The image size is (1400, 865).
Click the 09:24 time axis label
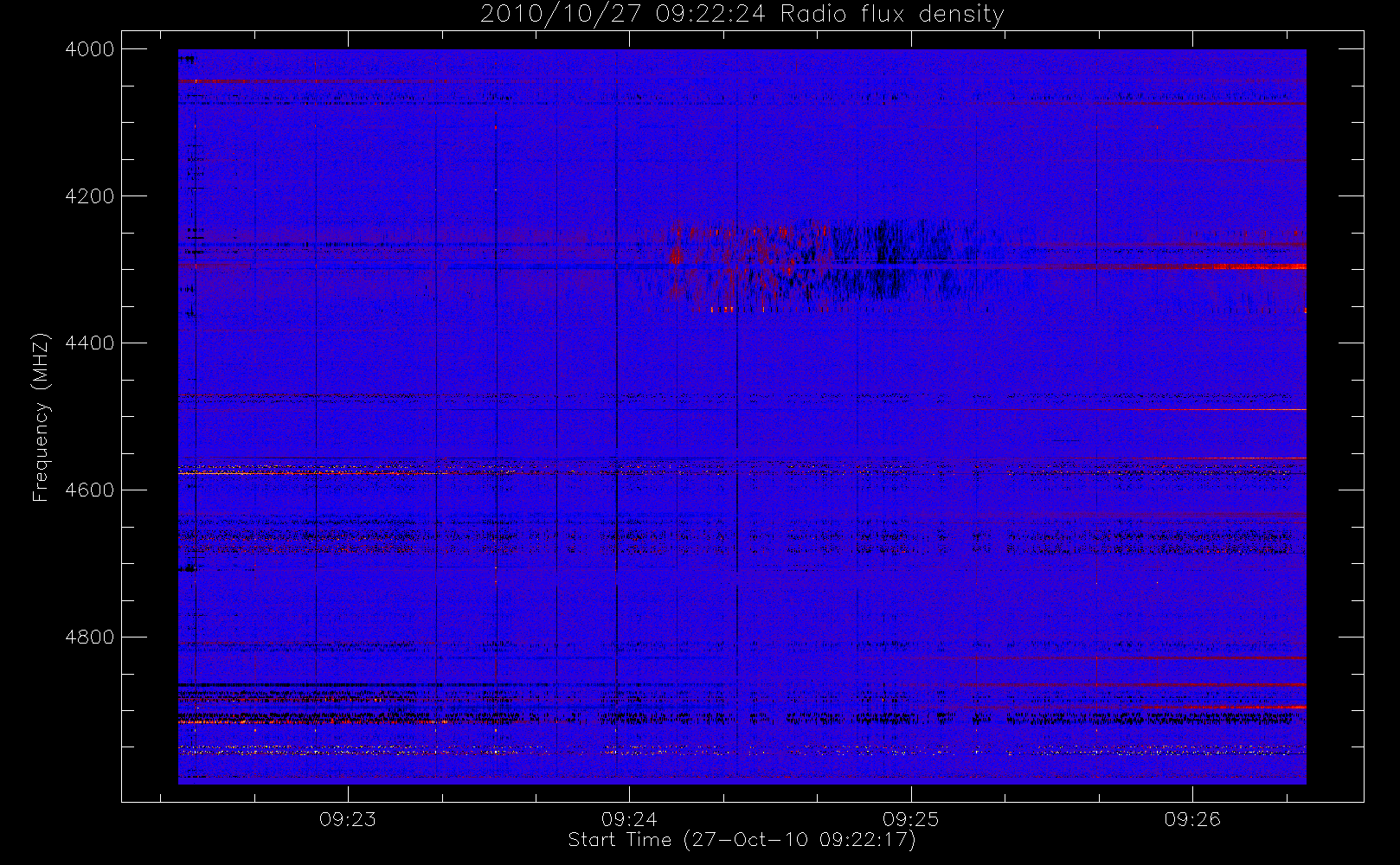point(629,819)
